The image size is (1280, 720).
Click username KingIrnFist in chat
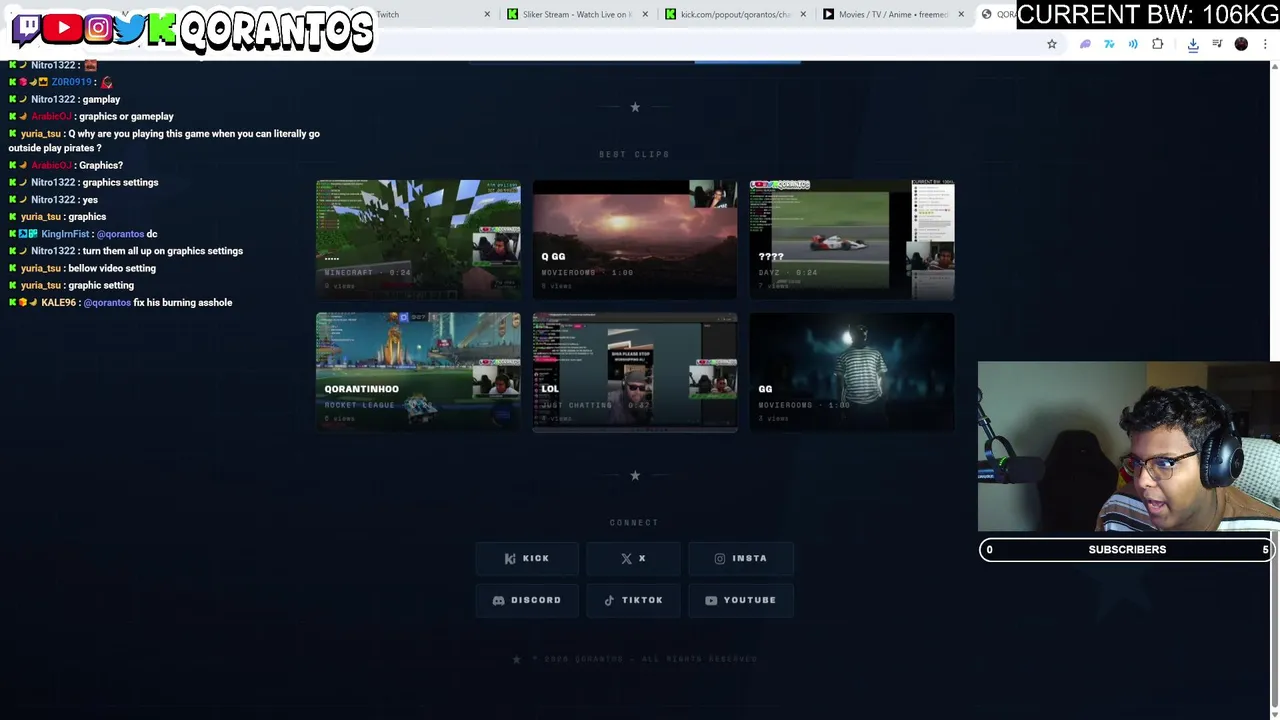pos(65,234)
